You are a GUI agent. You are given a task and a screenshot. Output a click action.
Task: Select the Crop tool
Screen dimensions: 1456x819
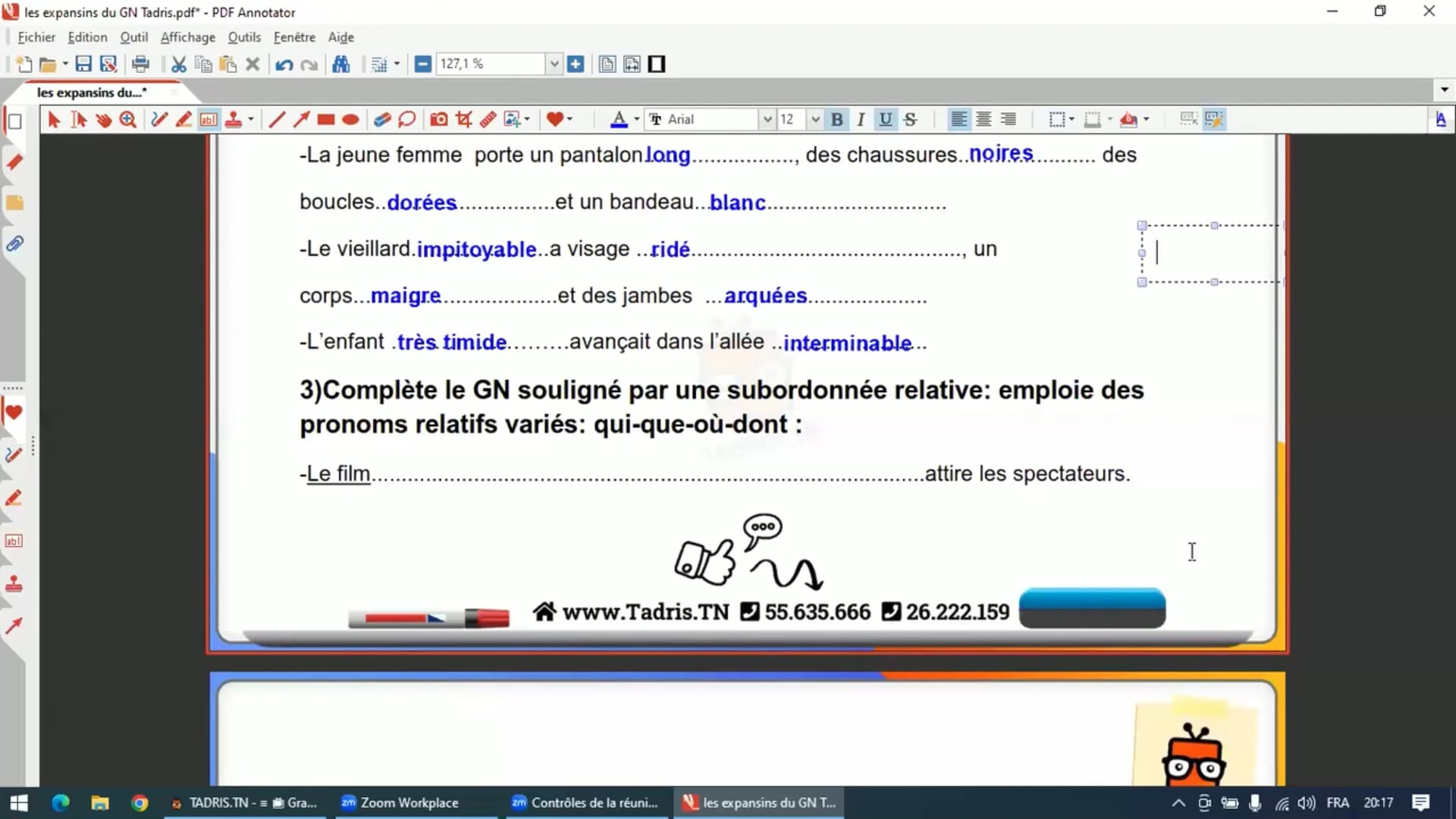463,119
